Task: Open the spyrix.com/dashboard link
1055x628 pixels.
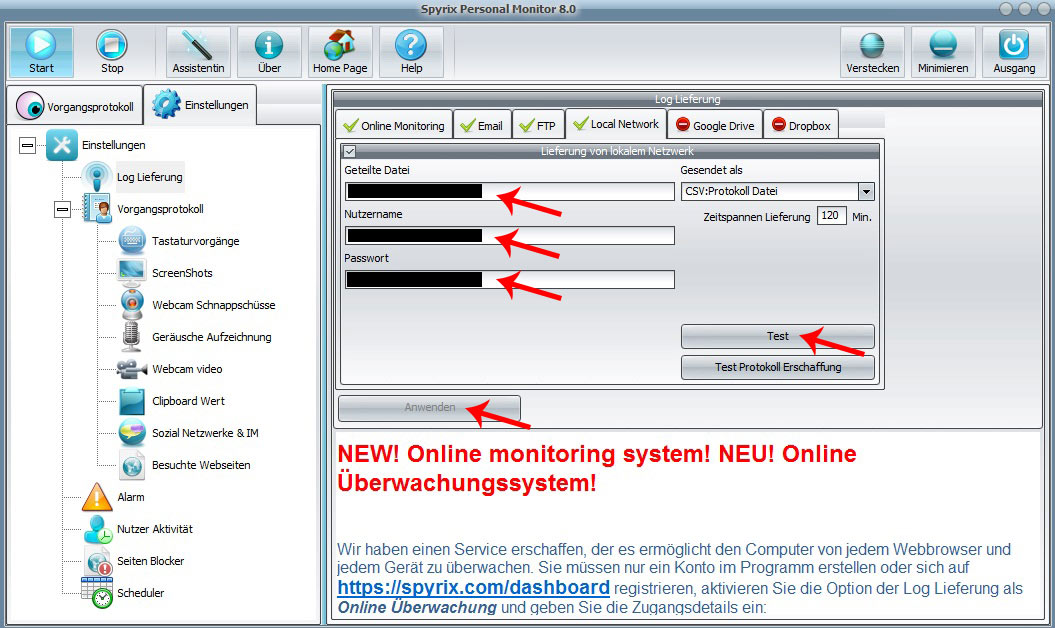Action: pos(474,588)
